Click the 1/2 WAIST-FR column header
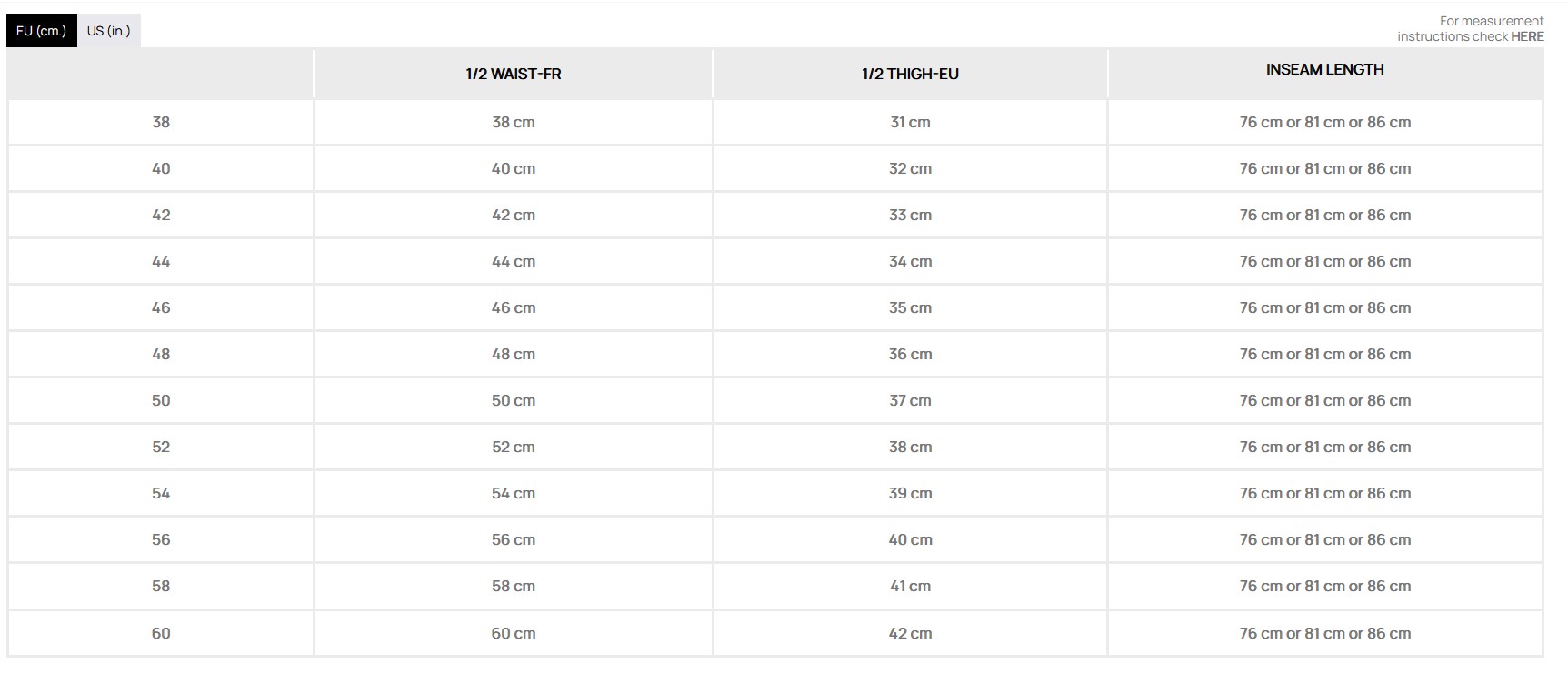Screen dimensions: 1568x674 pyautogui.click(x=514, y=75)
